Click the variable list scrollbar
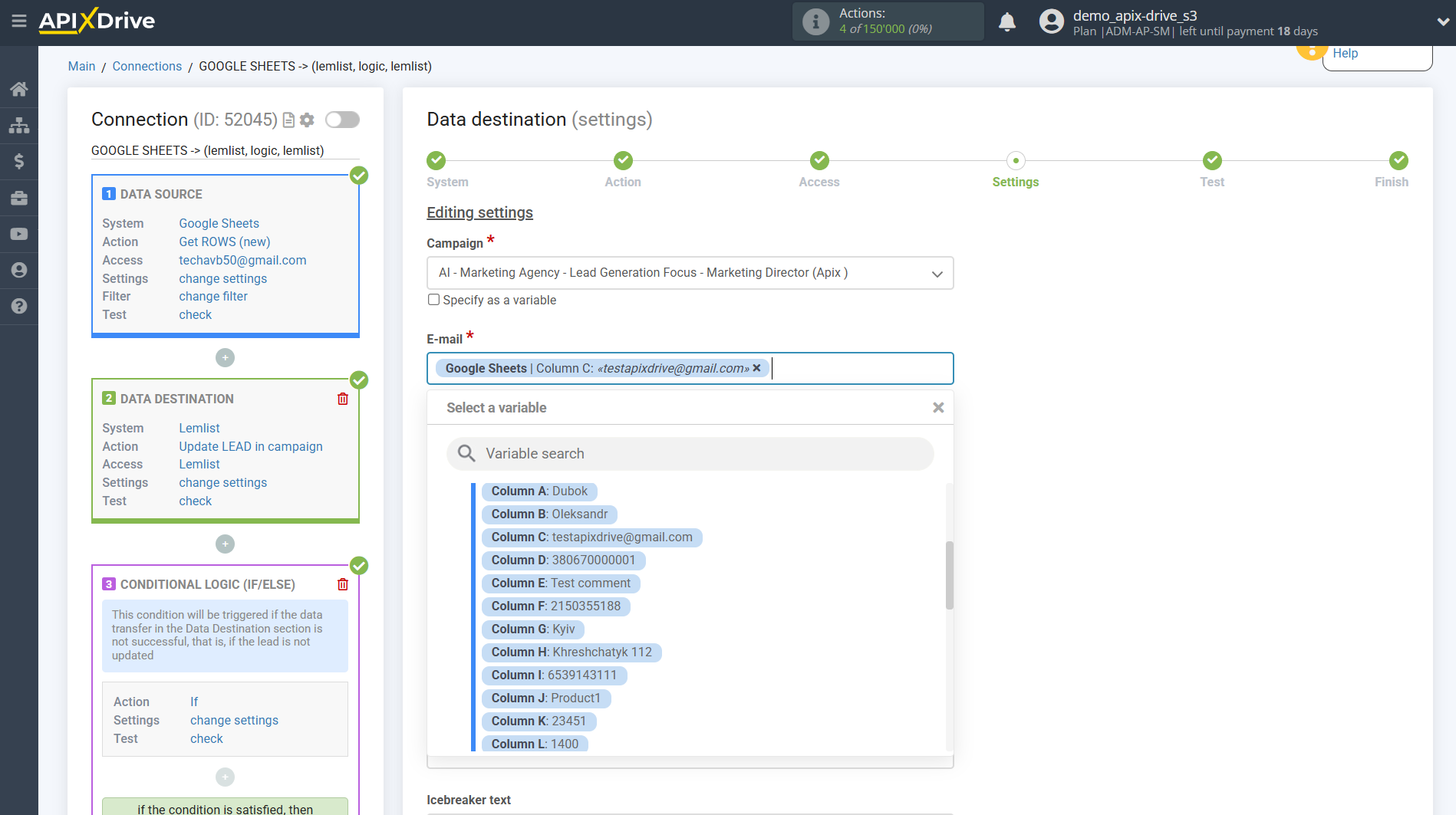This screenshot has width=1456, height=815. [x=949, y=575]
